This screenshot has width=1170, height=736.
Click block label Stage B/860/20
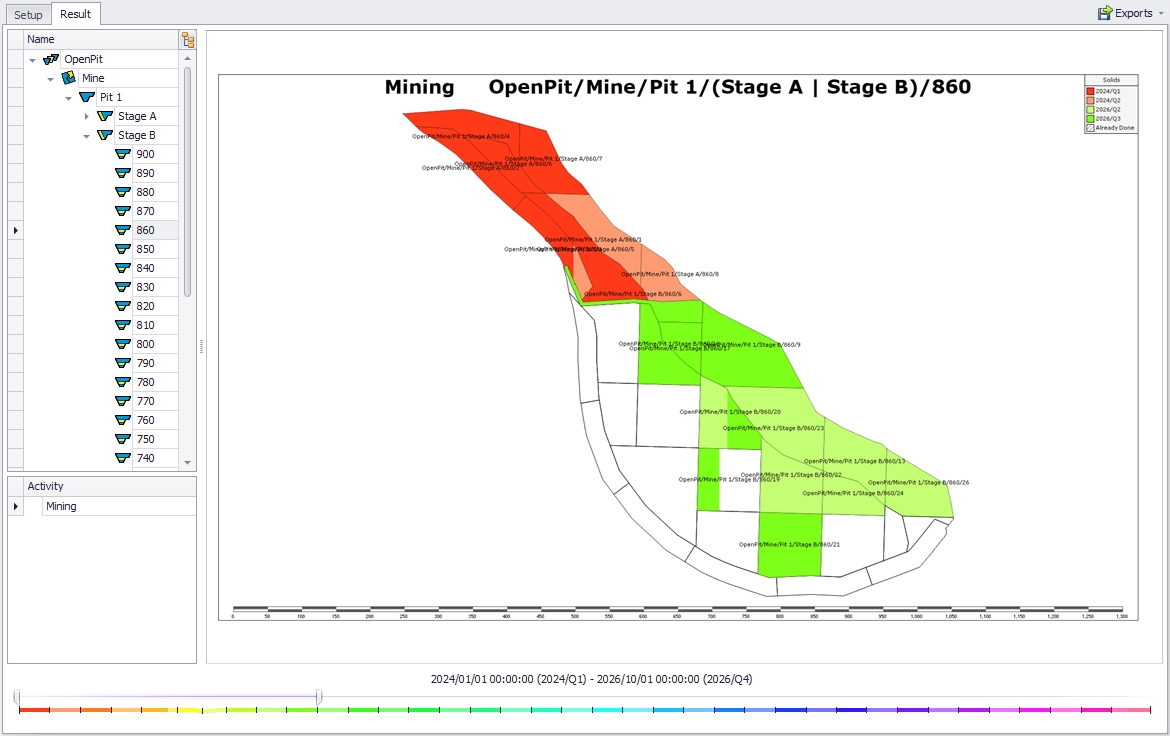pos(731,411)
